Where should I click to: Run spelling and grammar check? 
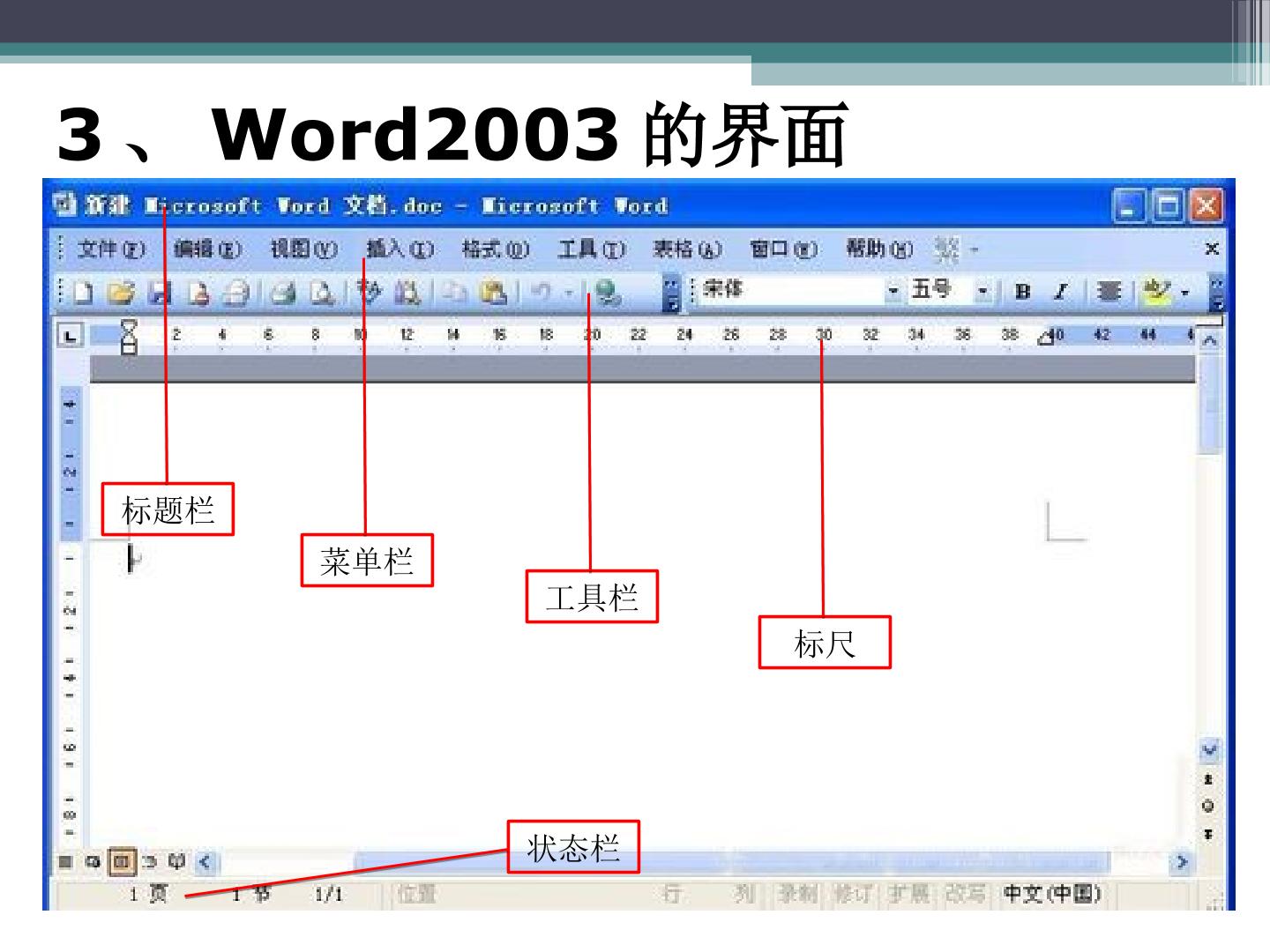coord(370,292)
